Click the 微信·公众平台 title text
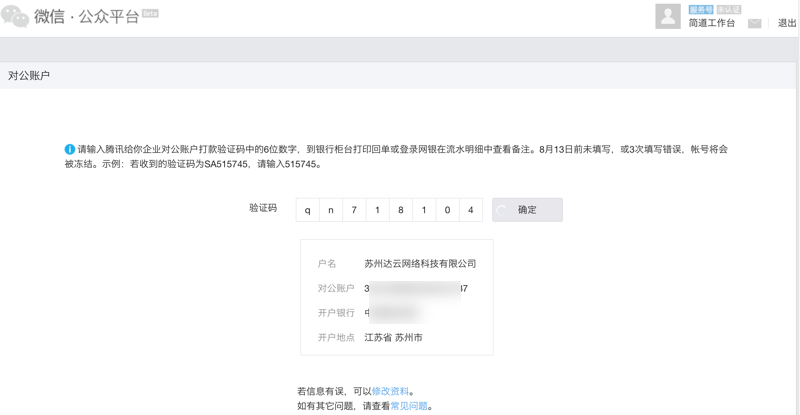Screen dimensions: 800x415 [87, 17]
